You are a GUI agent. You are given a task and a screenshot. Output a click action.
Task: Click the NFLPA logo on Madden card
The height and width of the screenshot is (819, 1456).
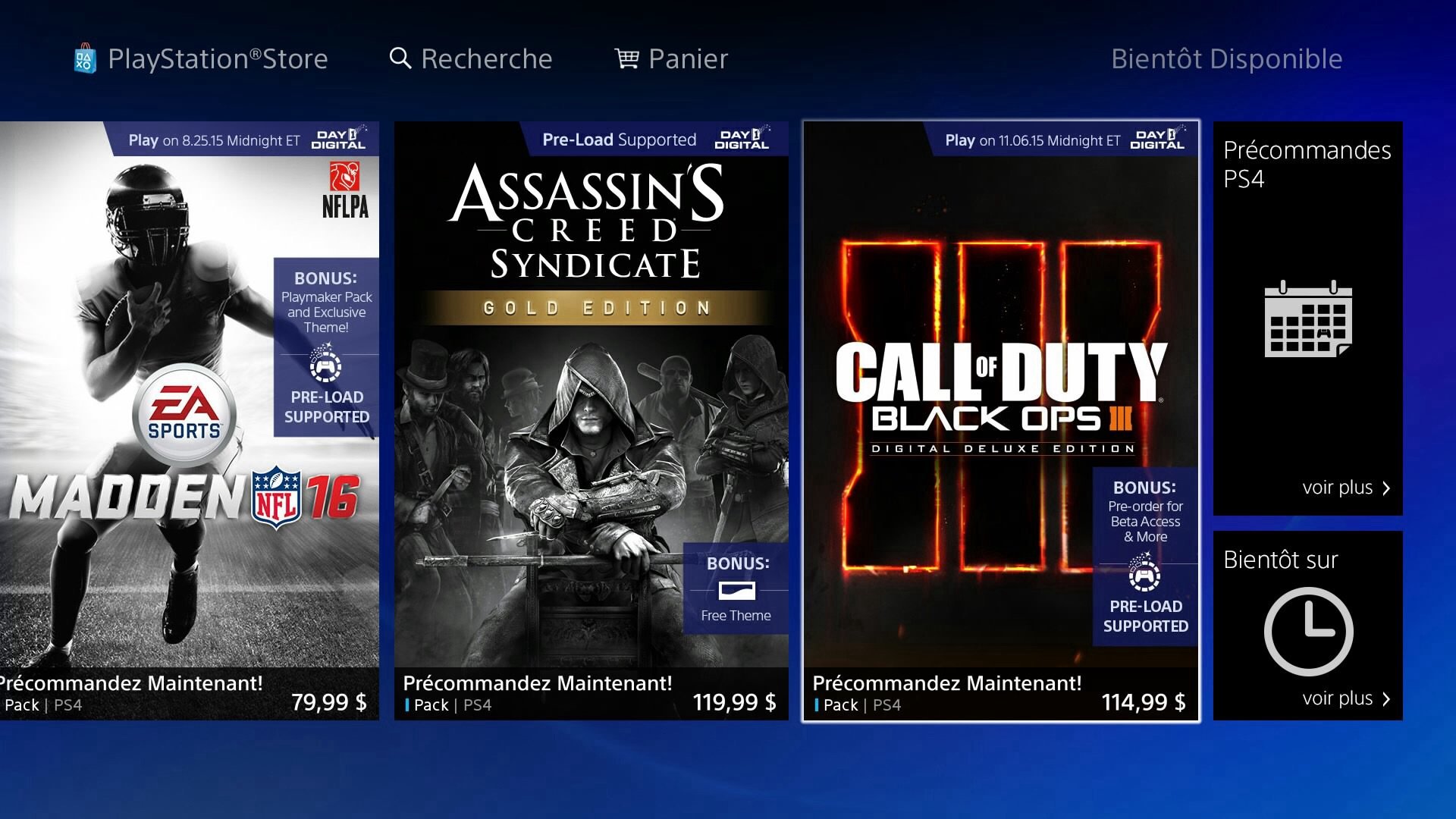(x=345, y=190)
